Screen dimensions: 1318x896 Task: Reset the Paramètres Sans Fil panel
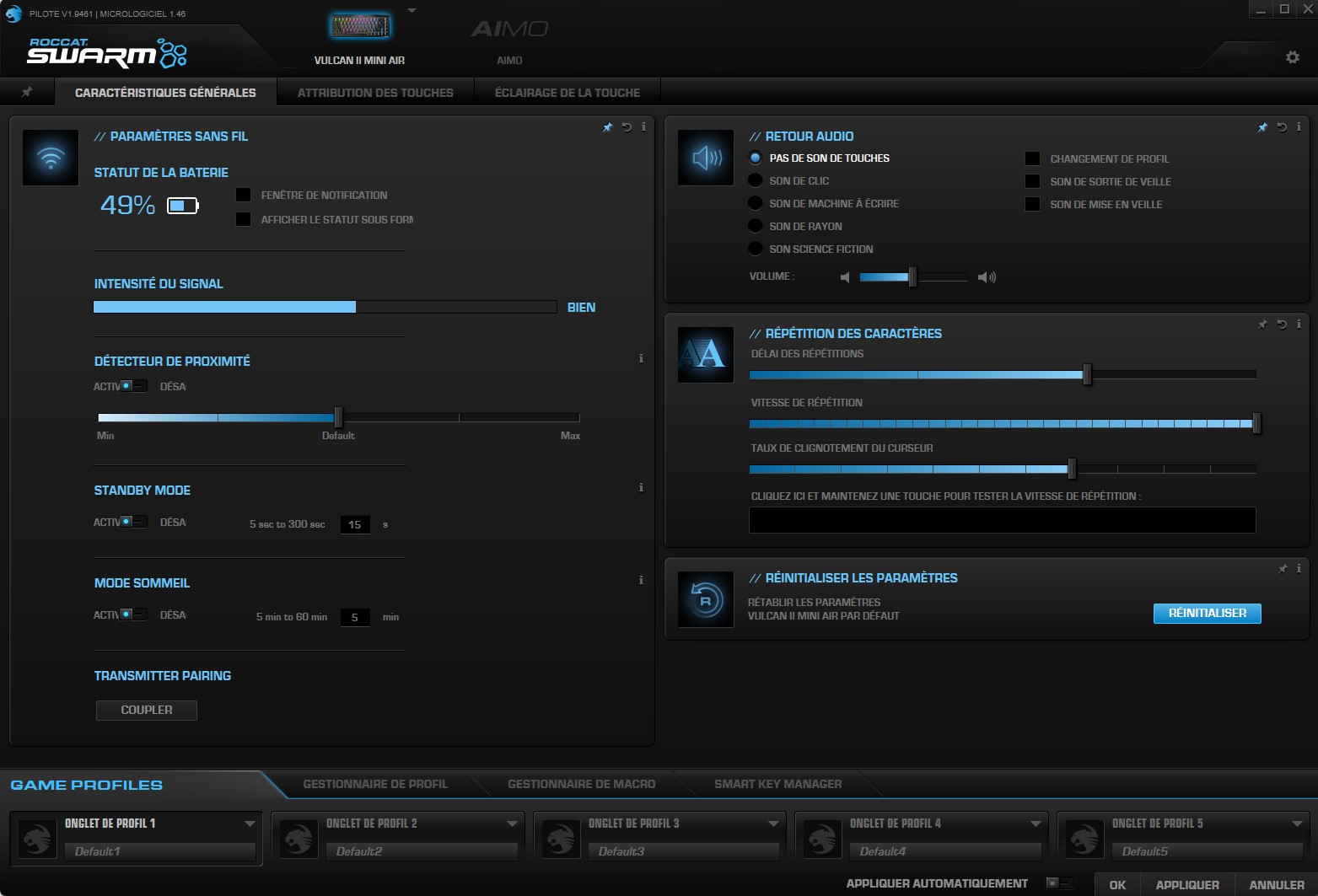[x=627, y=127]
